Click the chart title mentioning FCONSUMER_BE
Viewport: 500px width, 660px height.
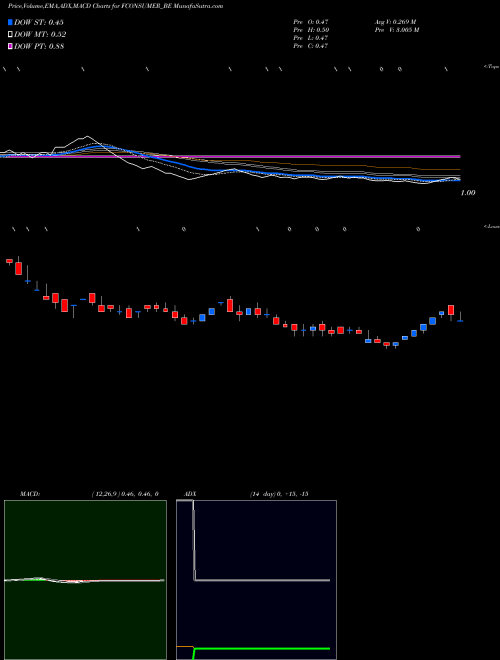click(115, 6)
